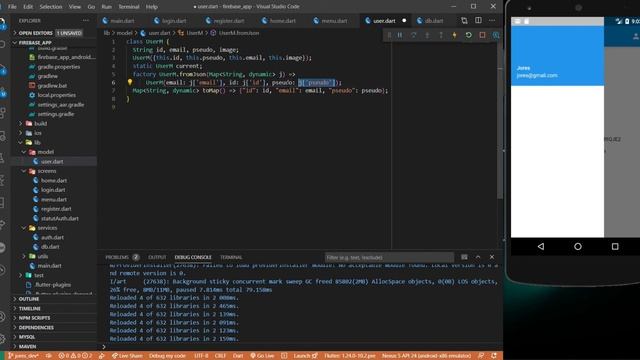Switch to the menu.dart editor tab
This screenshot has height=360, width=640.
(x=334, y=20)
